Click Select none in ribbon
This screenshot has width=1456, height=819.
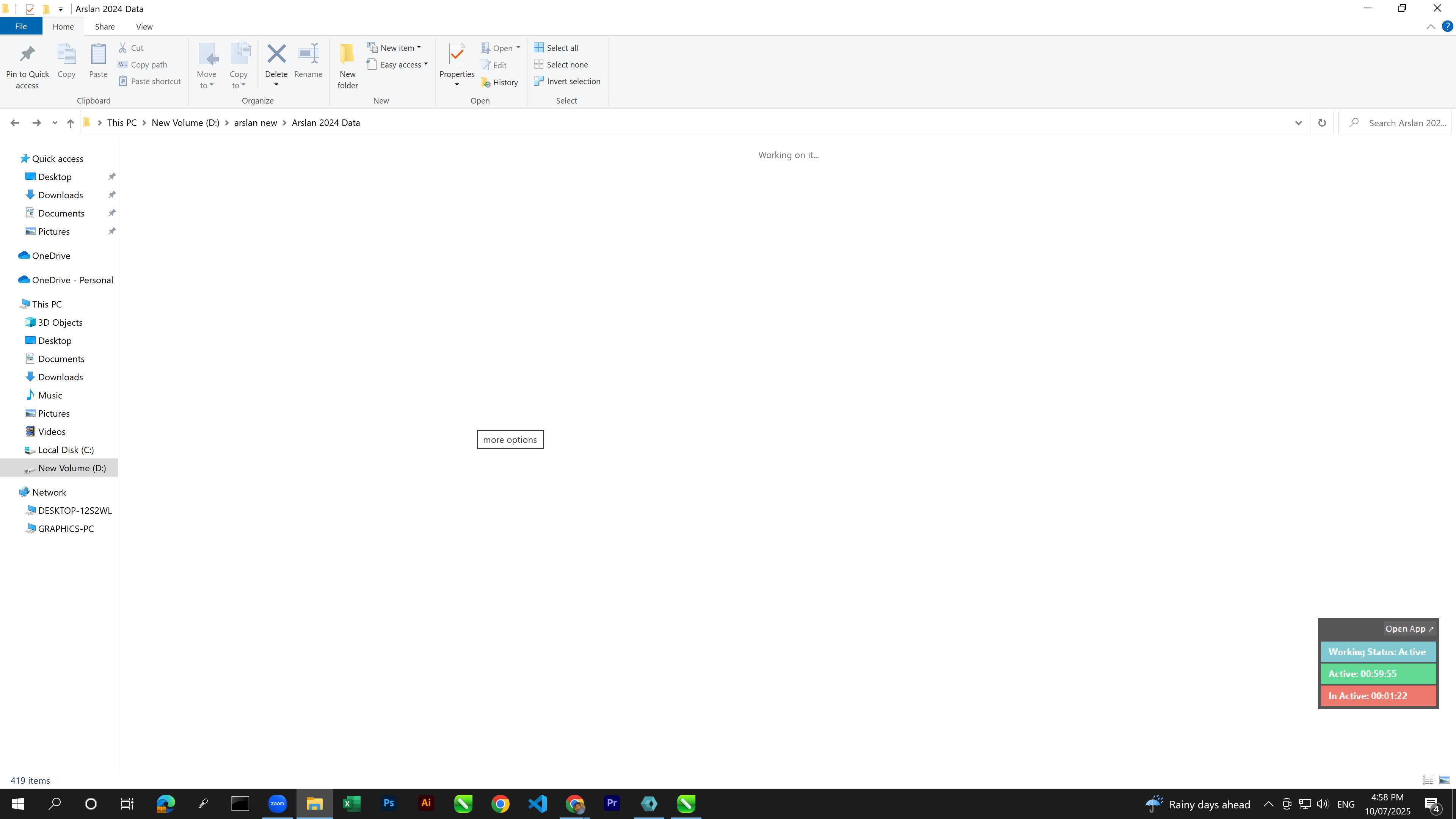[x=561, y=64]
